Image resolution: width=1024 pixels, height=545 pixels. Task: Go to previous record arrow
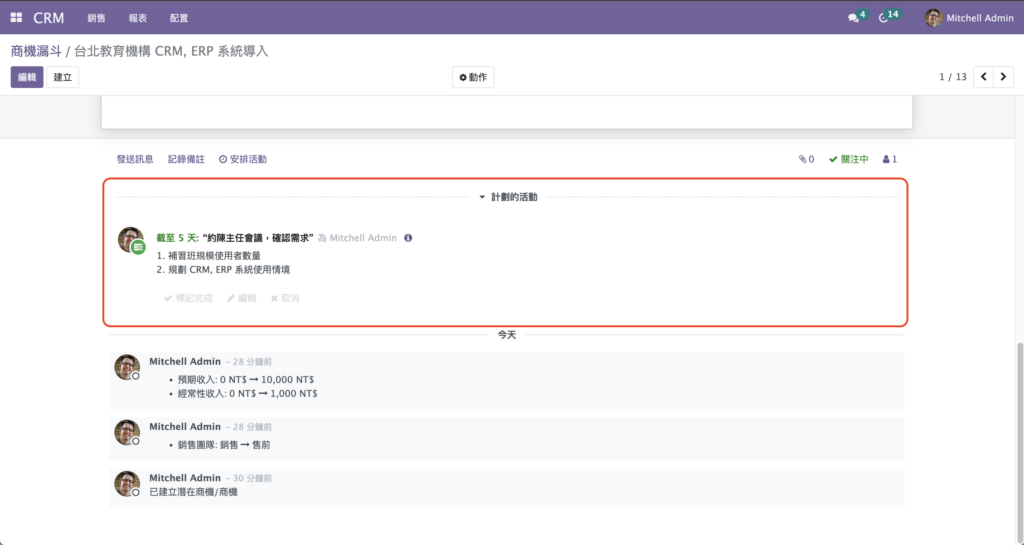(x=984, y=77)
